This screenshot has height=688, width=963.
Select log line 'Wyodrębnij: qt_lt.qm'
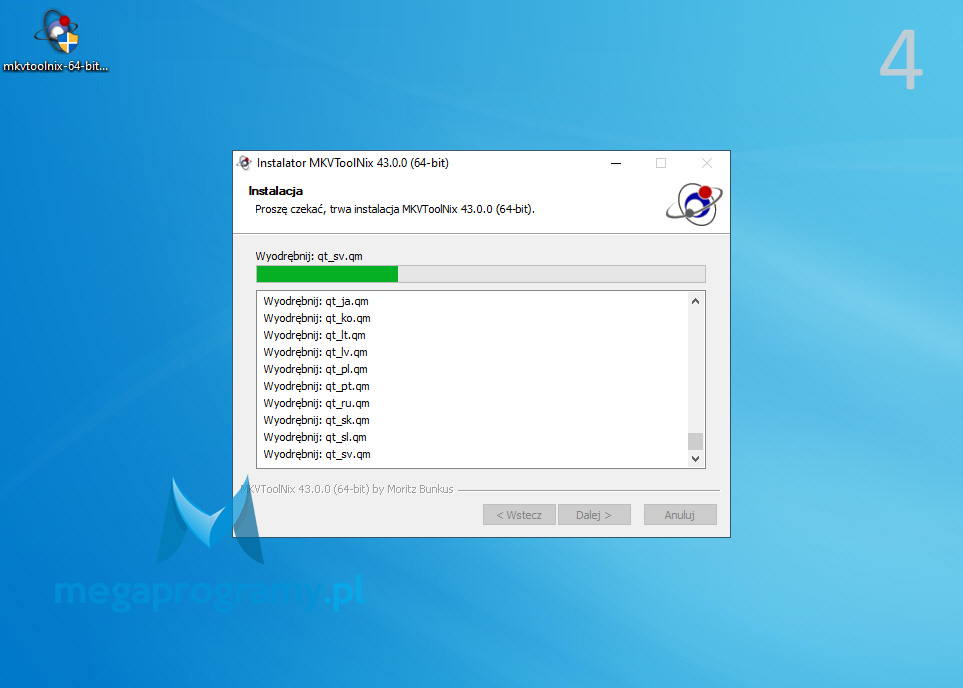314,335
